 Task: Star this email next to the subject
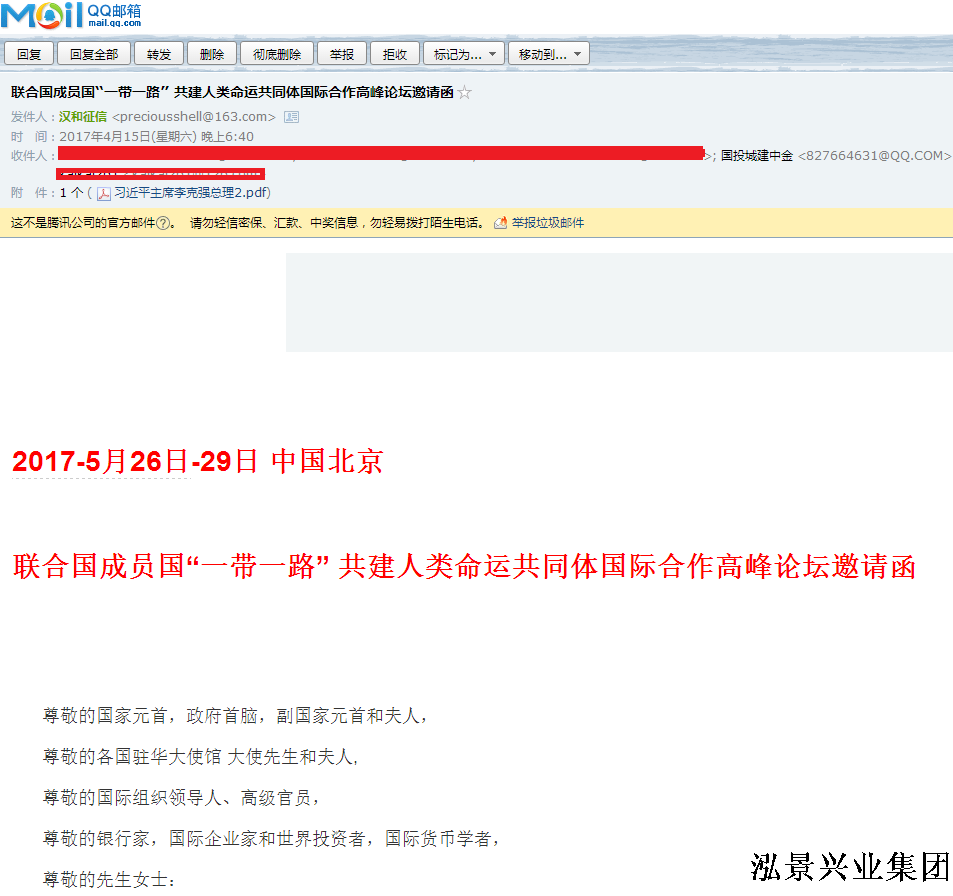coord(464,93)
